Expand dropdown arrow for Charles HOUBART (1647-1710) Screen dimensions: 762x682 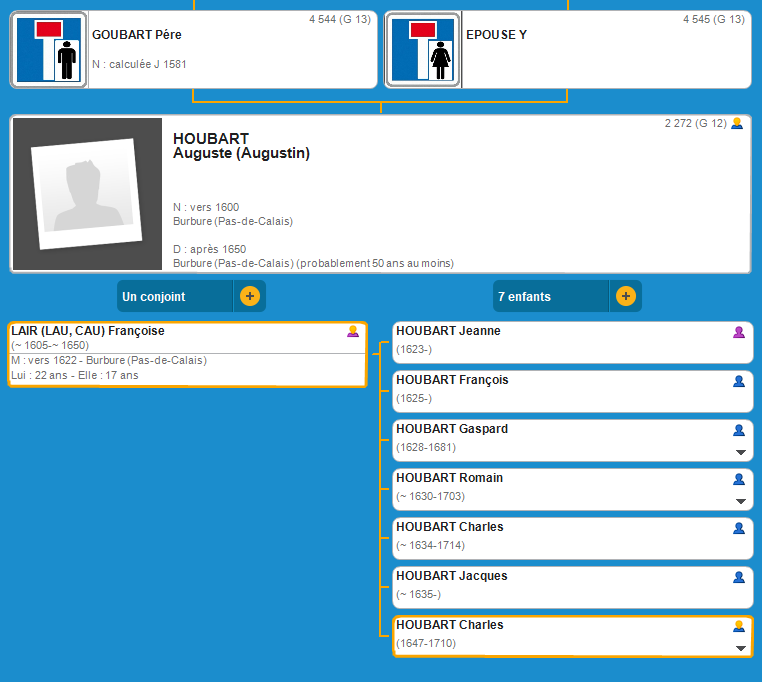click(x=740, y=649)
